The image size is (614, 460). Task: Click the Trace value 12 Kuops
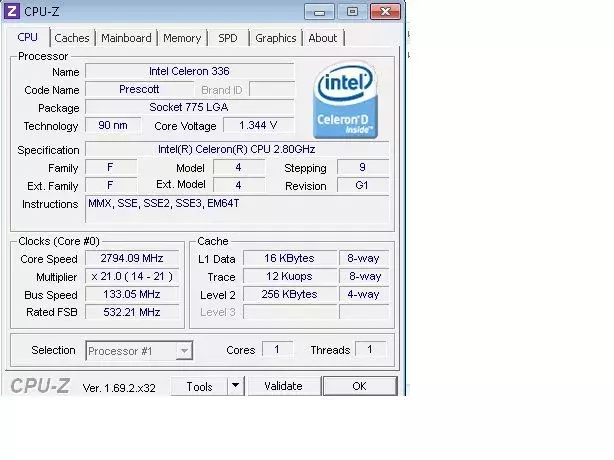[290, 276]
